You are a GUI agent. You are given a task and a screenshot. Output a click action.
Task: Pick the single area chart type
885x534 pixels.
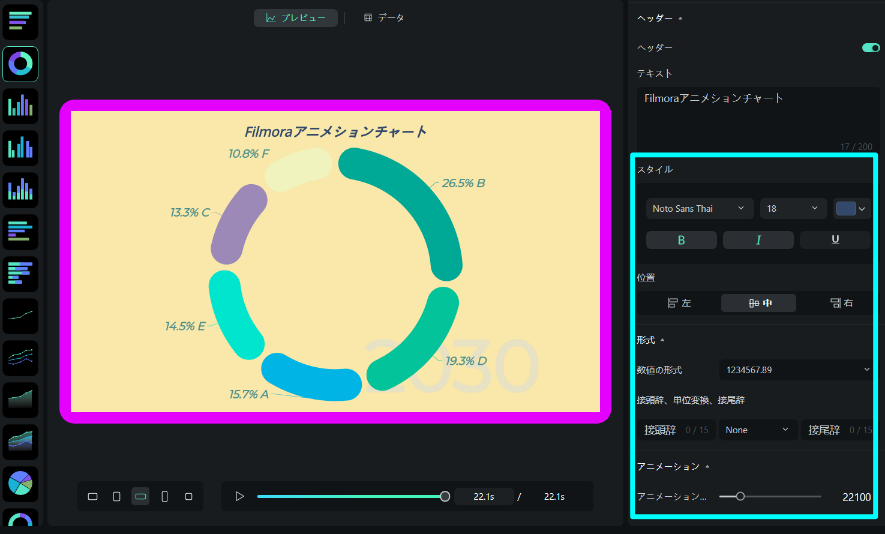point(20,400)
